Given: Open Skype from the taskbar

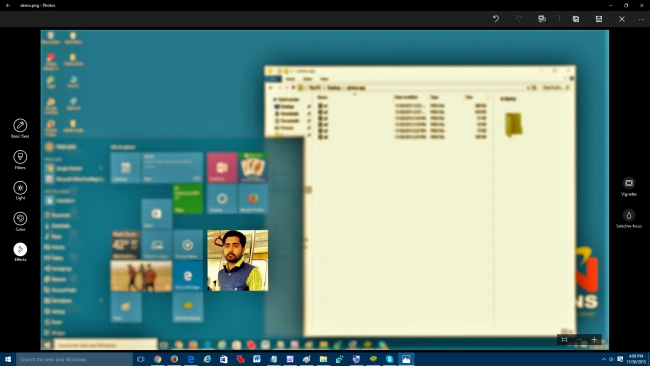Looking at the screenshot, I should pyautogui.click(x=390, y=359).
